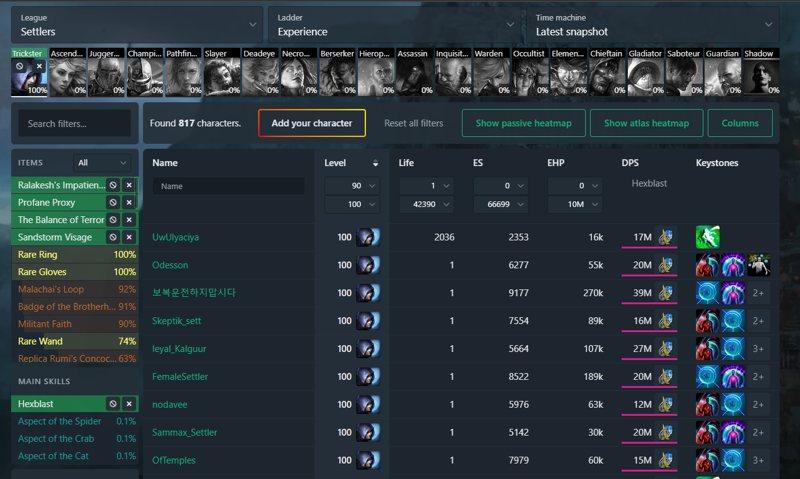The width and height of the screenshot is (800, 479).
Task: Click the Hexblast skill icon in Odesson's DPS
Action: [x=665, y=265]
